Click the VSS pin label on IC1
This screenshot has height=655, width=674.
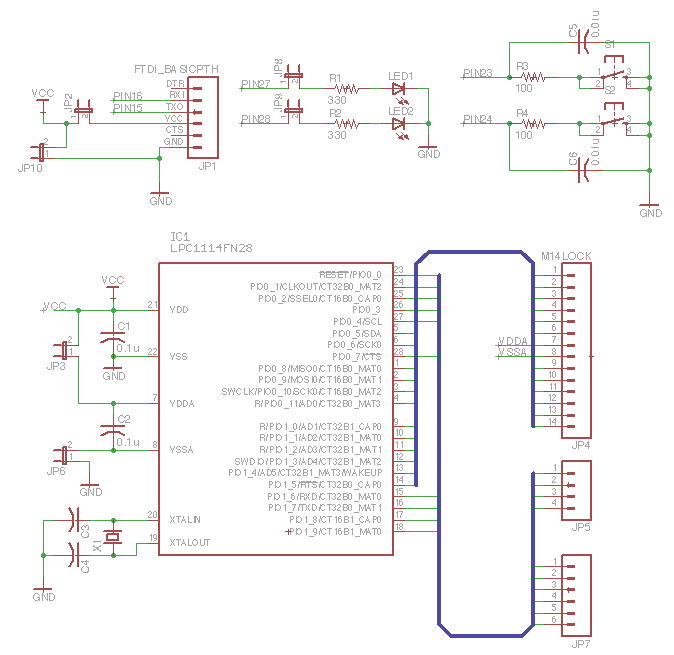(x=178, y=357)
